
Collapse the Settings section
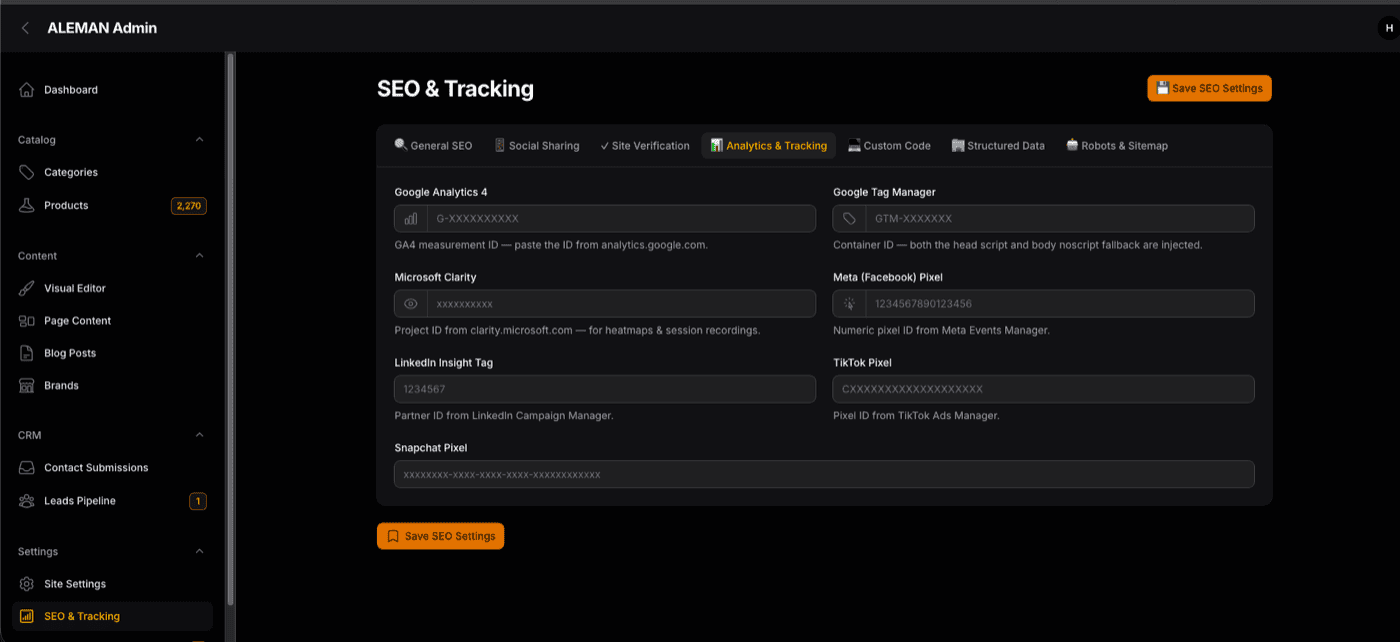(x=199, y=551)
